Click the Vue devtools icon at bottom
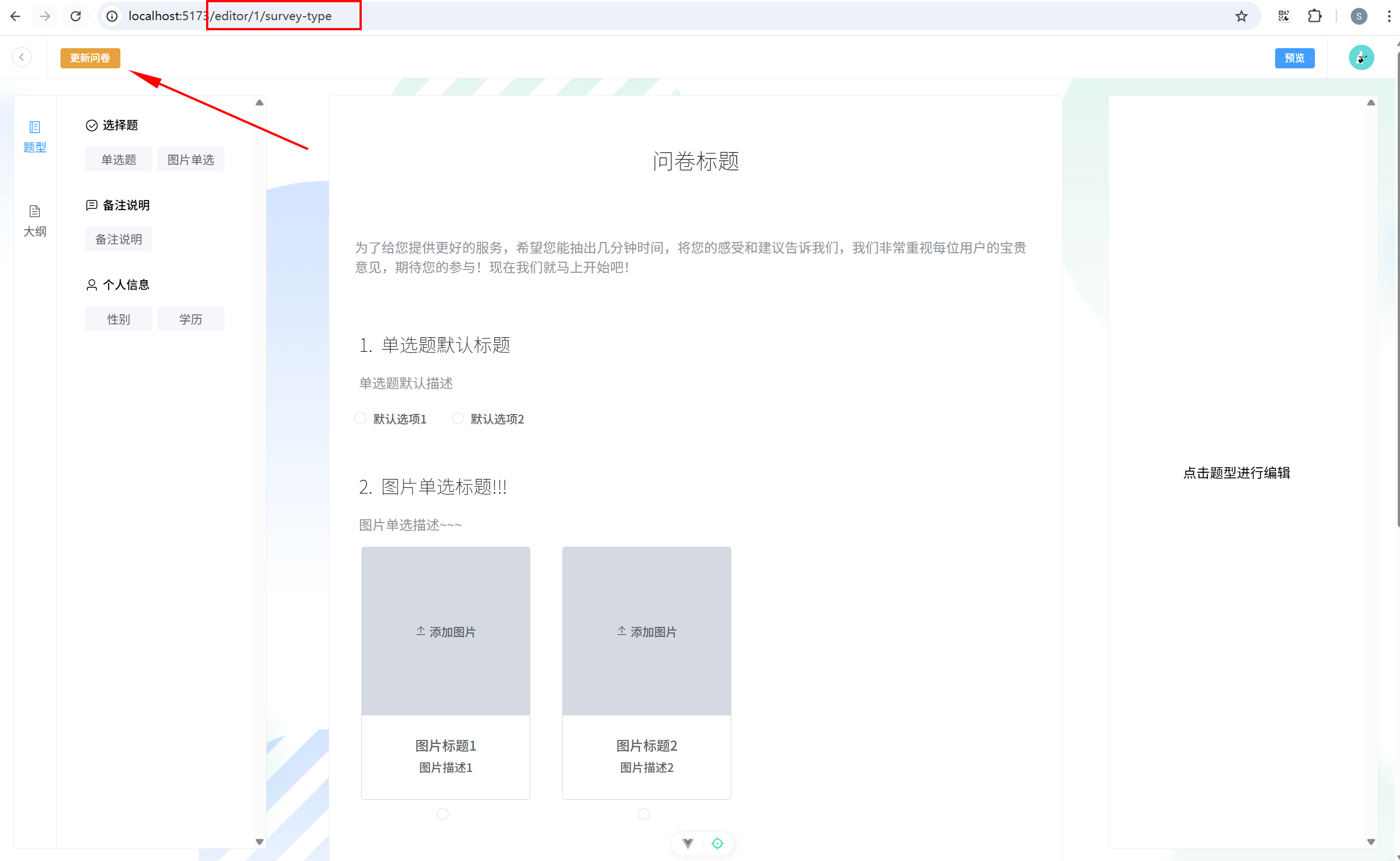 click(x=688, y=843)
